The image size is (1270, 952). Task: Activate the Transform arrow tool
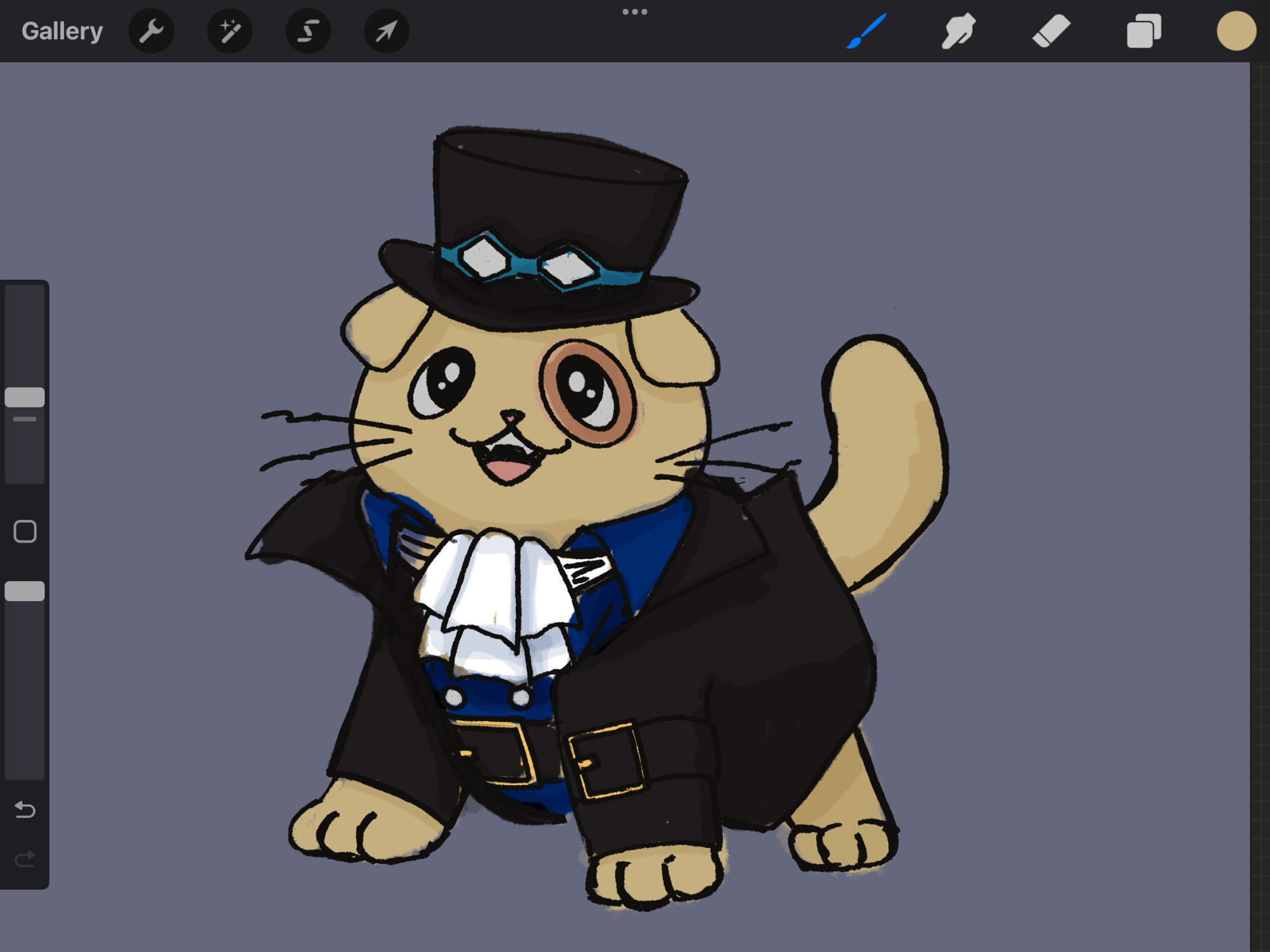point(387,31)
